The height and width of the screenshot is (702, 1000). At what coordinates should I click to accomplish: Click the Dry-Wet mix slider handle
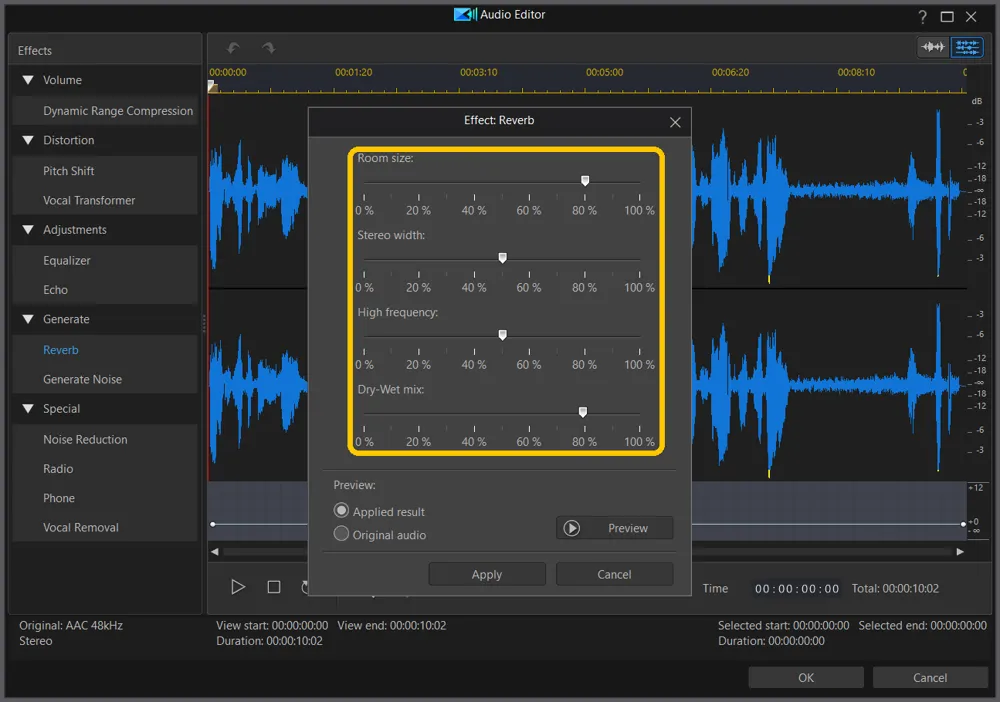click(582, 412)
